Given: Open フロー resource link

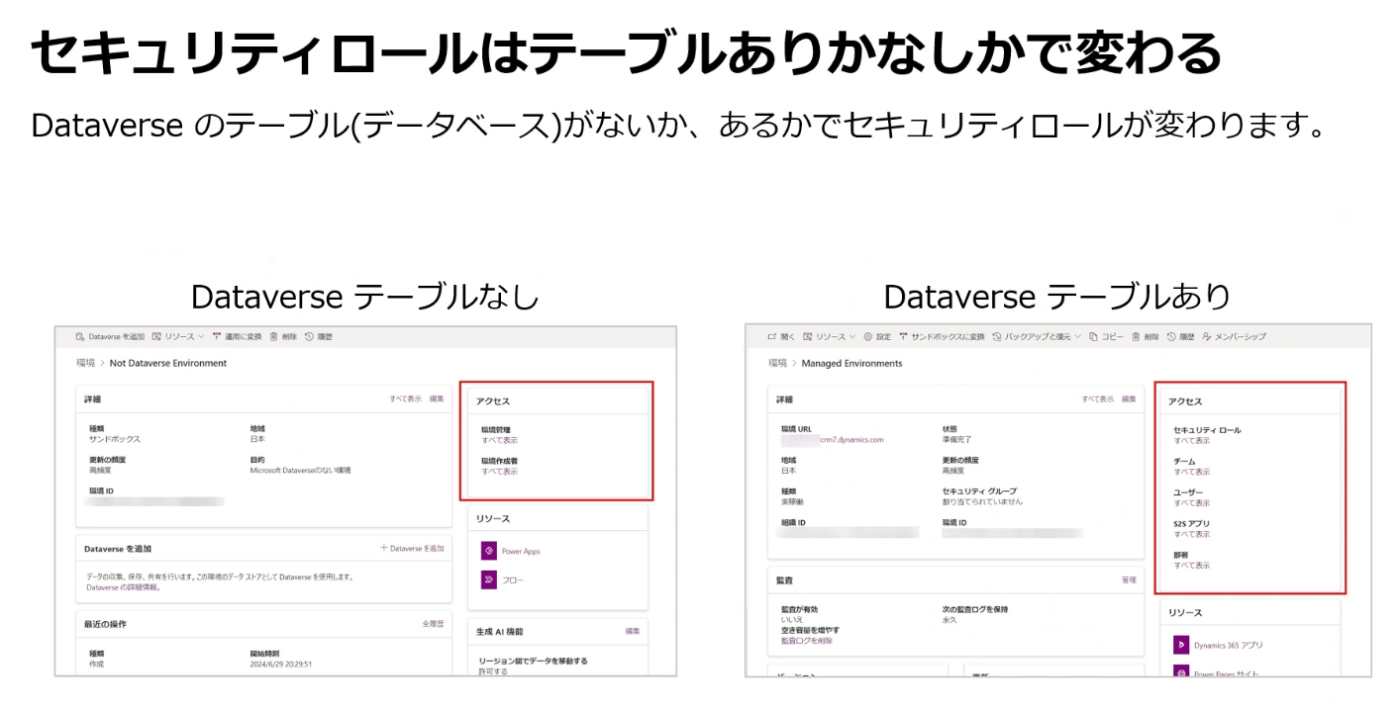Looking at the screenshot, I should pos(513,580).
